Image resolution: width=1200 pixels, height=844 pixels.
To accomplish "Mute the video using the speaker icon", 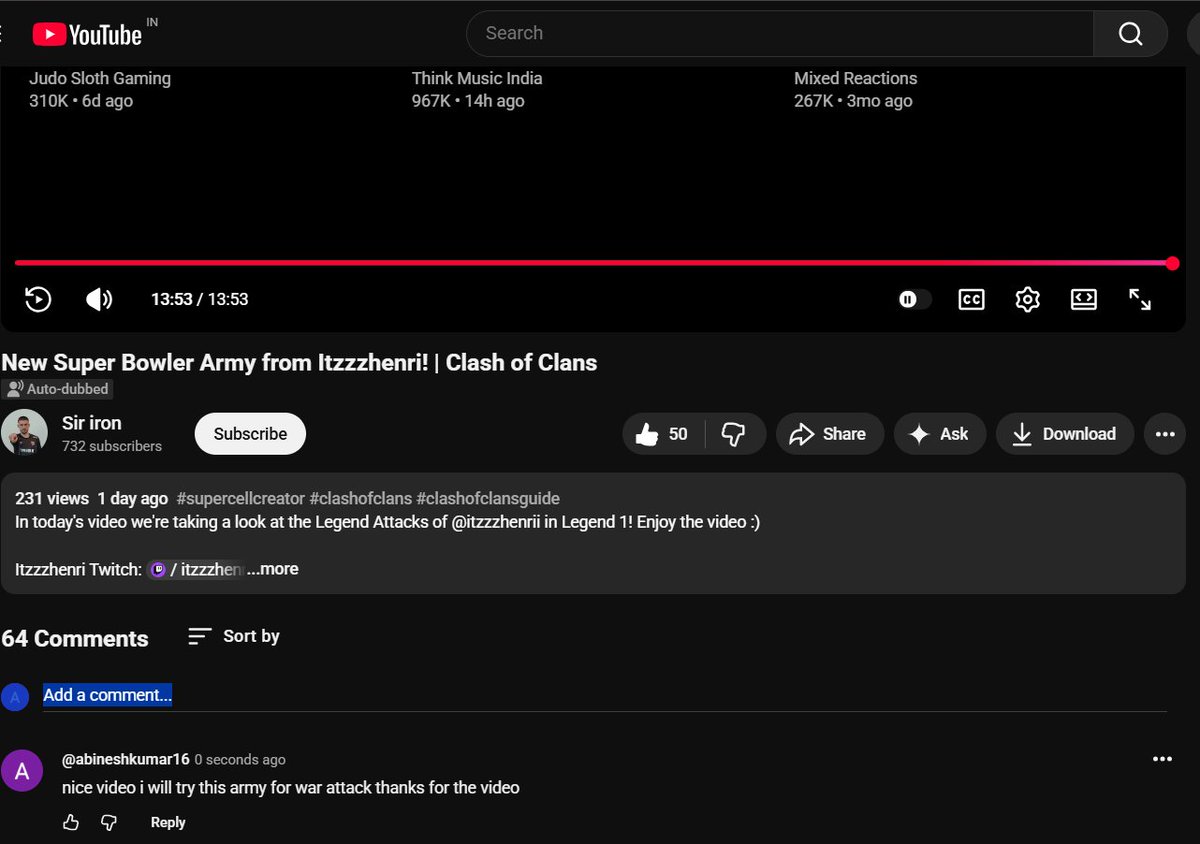I will click(99, 299).
